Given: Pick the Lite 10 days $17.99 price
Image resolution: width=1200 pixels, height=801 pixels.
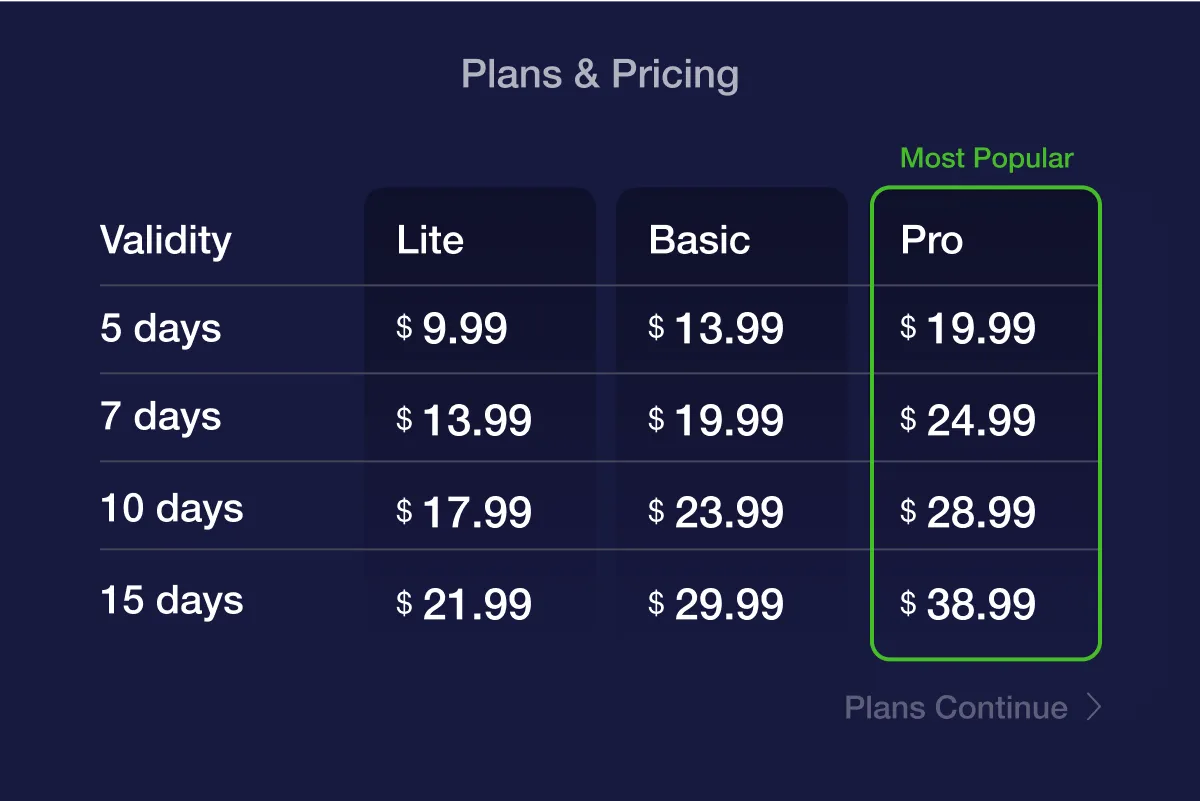Looking at the screenshot, I should click(x=464, y=513).
